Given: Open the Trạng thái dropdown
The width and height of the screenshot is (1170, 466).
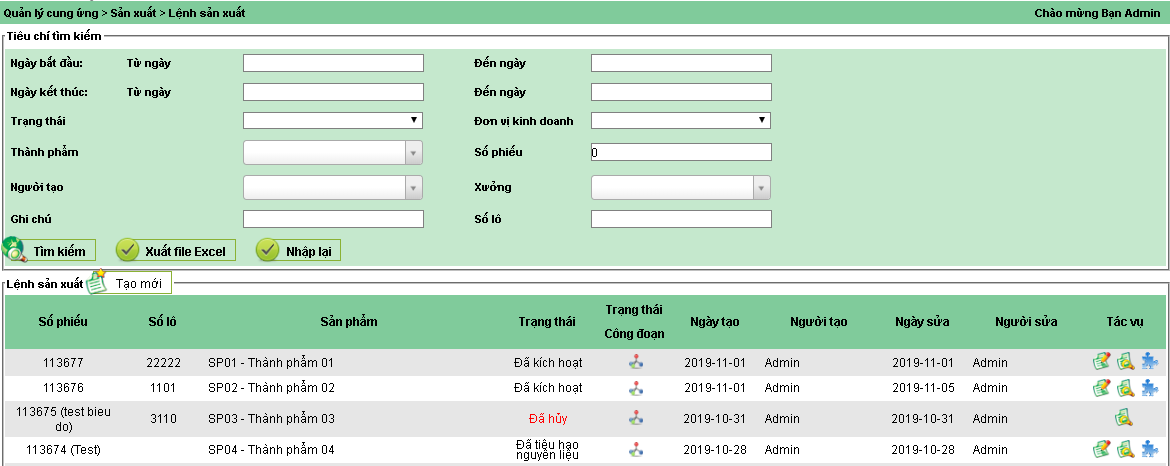Looking at the screenshot, I should tap(333, 121).
